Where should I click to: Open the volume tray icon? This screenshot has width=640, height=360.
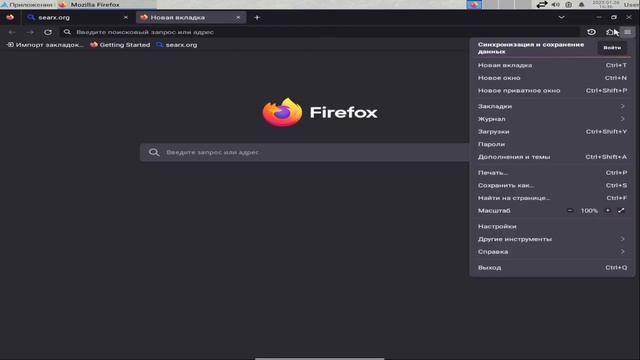pyautogui.click(x=556, y=5)
